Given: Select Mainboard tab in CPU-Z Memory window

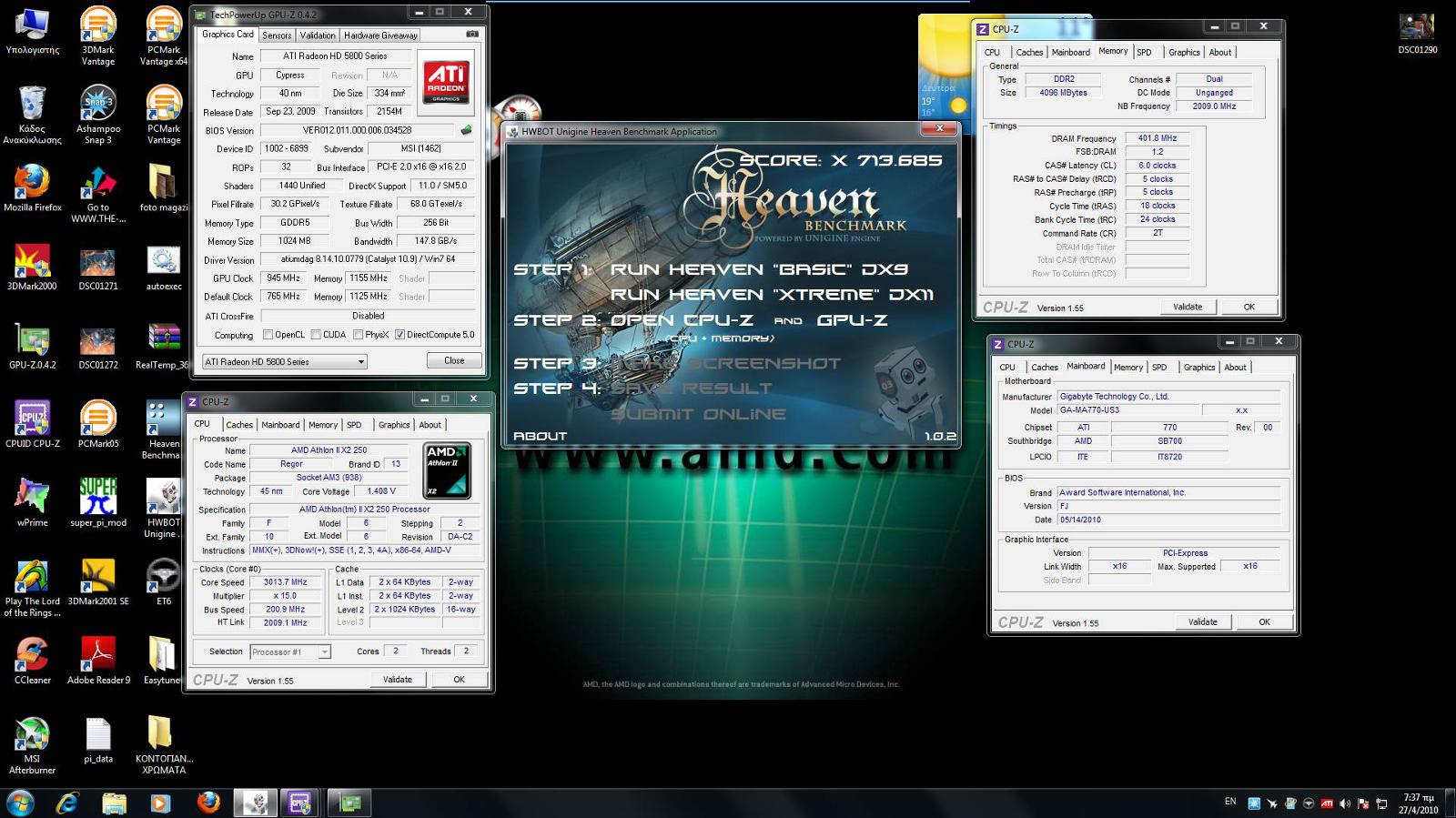Looking at the screenshot, I should coord(1071,53).
